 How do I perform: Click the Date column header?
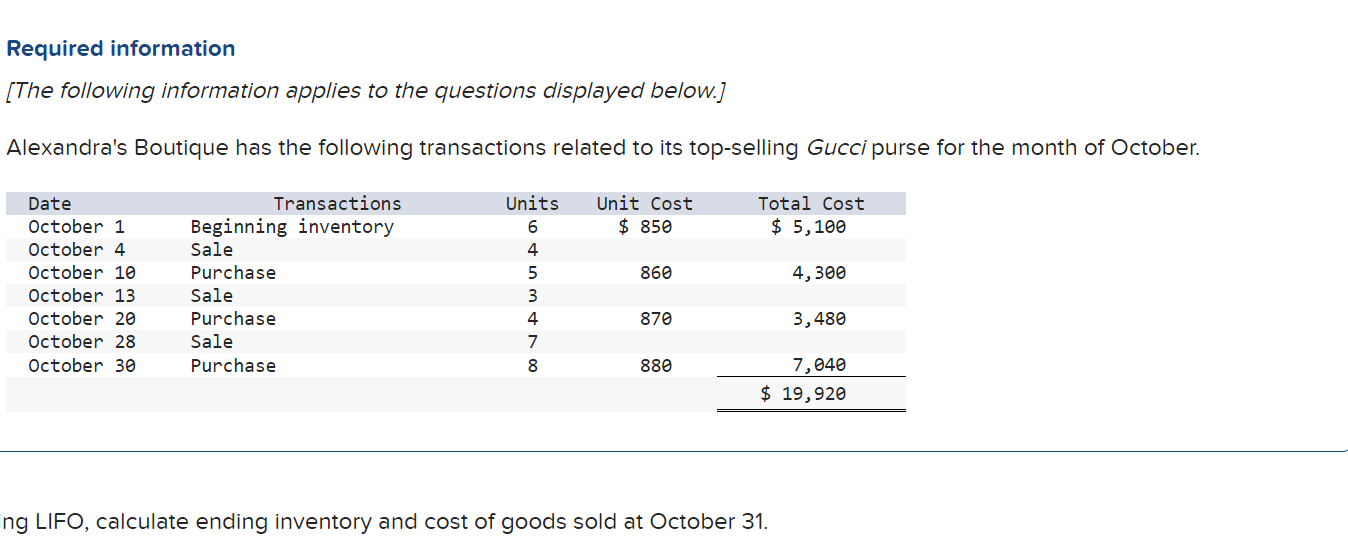50,204
